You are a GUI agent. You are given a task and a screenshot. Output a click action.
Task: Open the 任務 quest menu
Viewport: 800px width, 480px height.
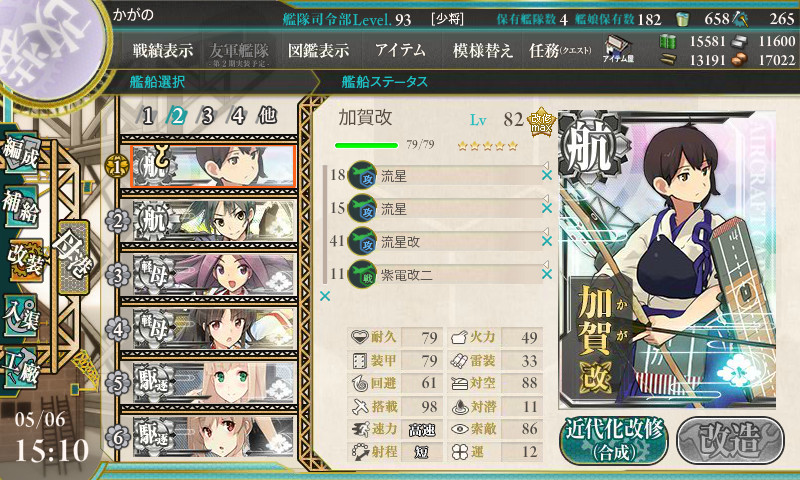tap(560, 50)
